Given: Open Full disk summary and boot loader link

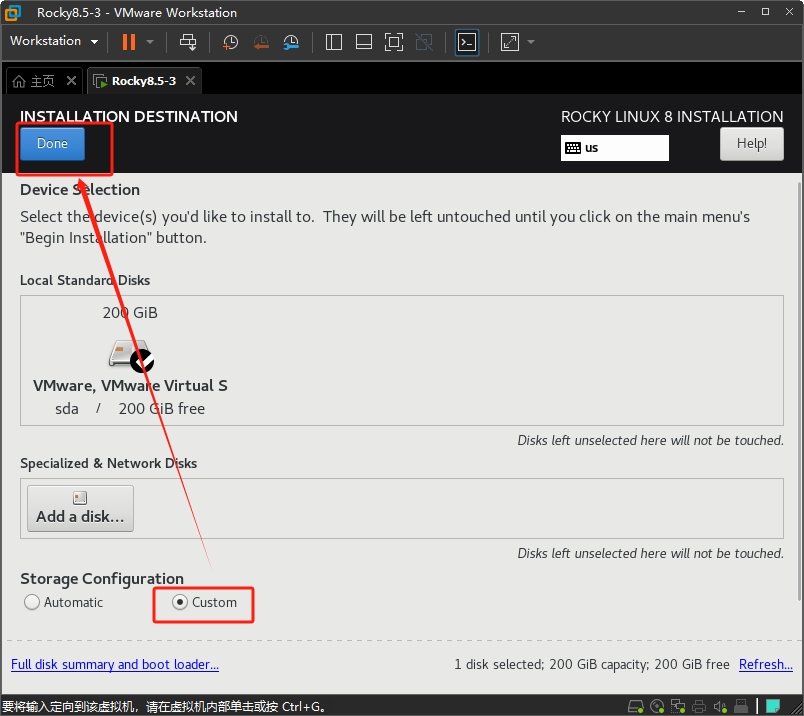Looking at the screenshot, I should (x=115, y=664).
